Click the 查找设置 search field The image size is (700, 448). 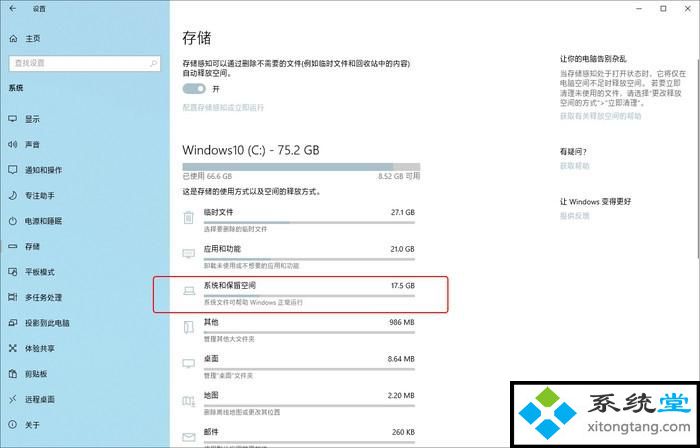[x=84, y=63]
